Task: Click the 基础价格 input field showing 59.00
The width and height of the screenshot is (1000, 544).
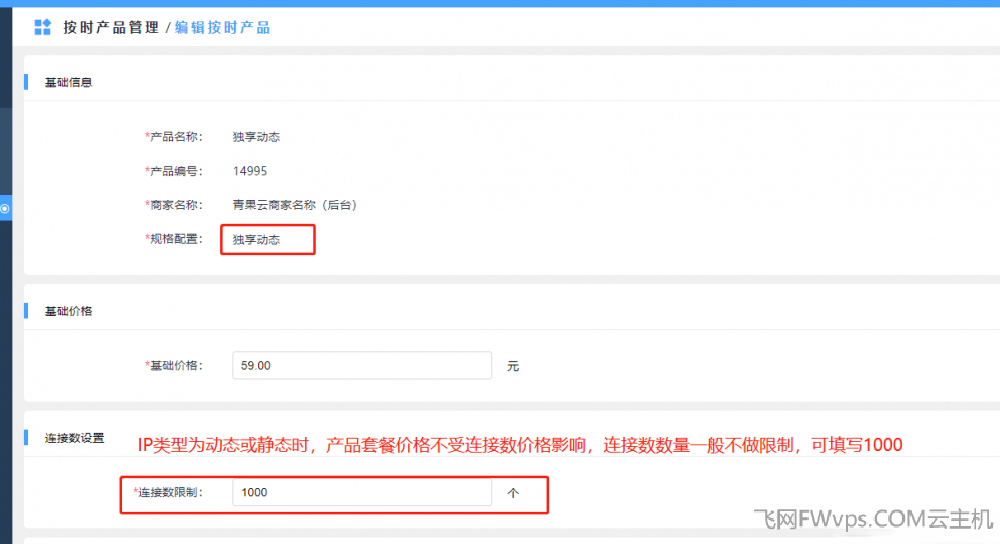Action: pyautogui.click(x=362, y=365)
